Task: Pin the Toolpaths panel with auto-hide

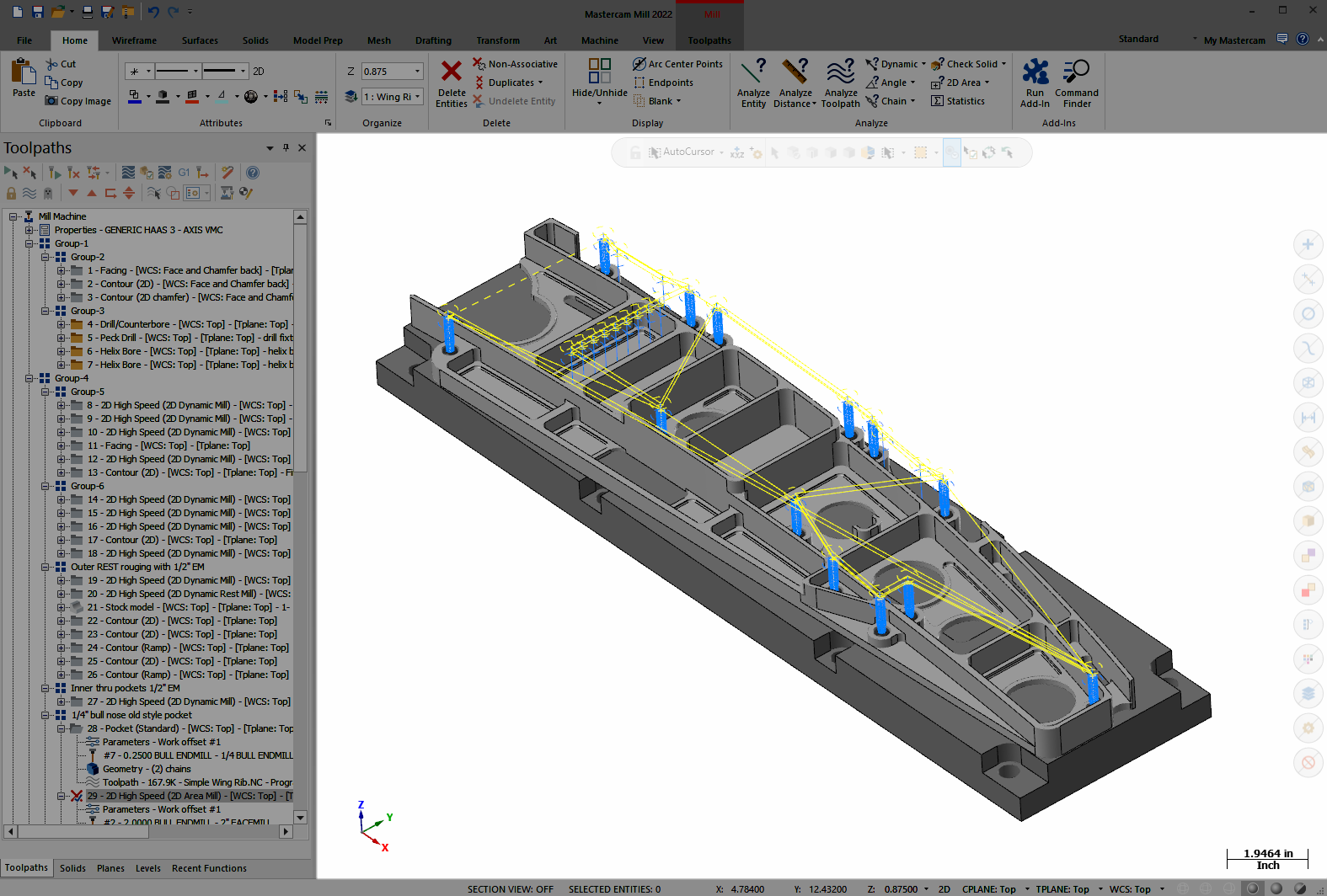Action: tap(286, 147)
